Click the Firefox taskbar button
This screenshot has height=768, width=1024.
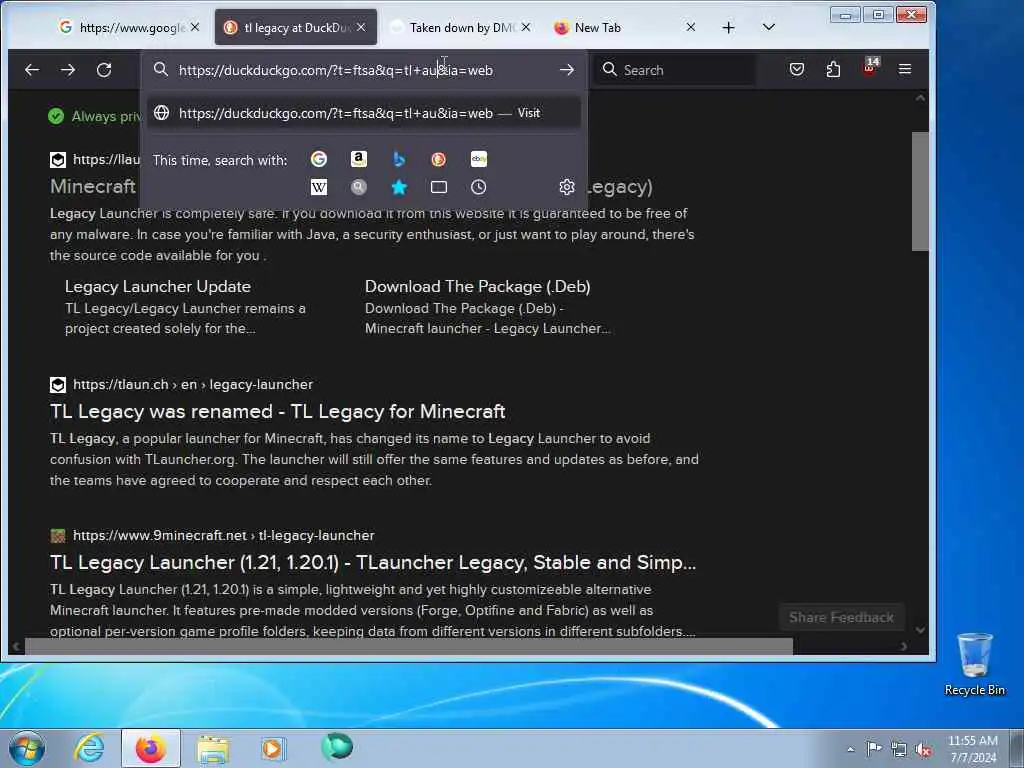151,748
